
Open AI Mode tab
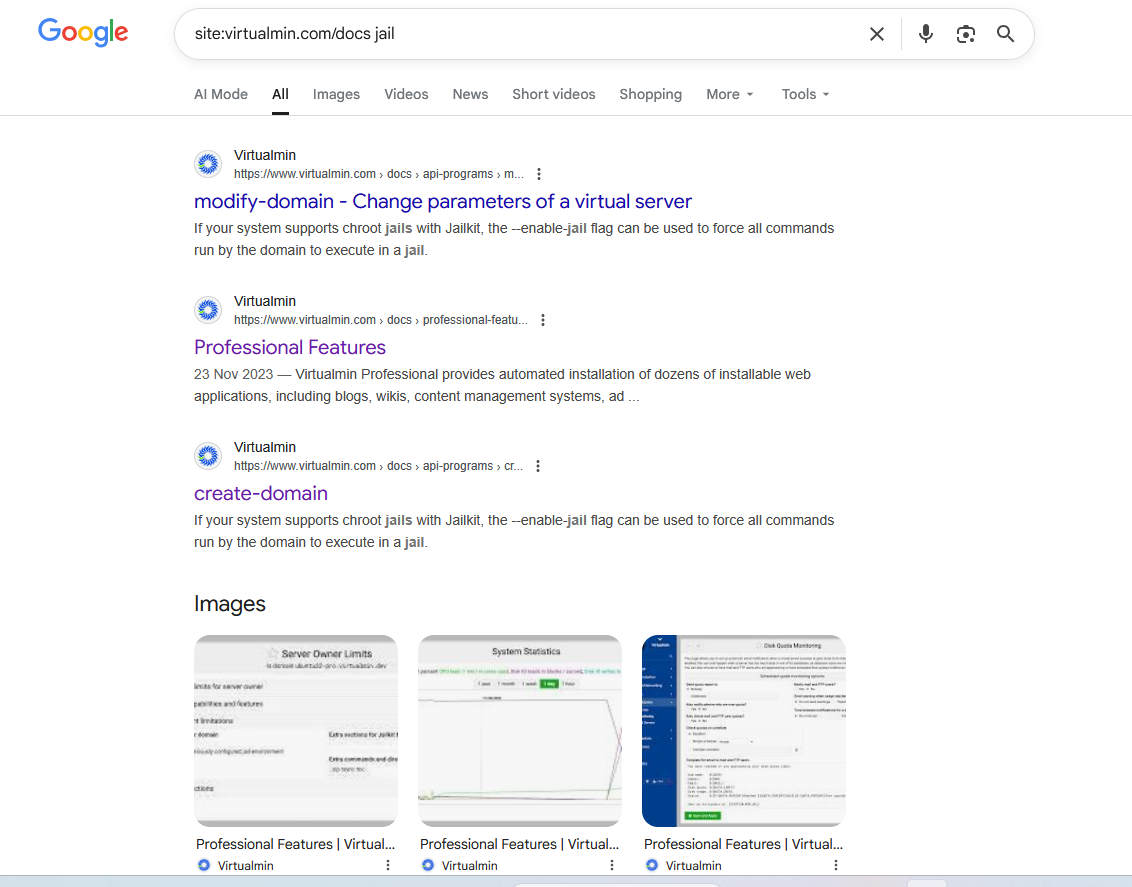pos(221,94)
